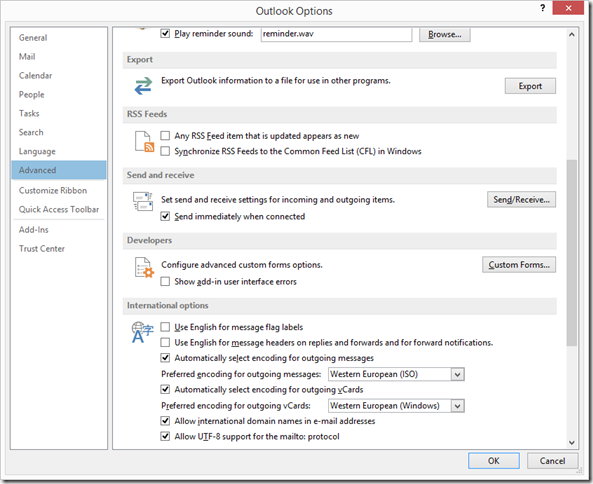Click the Browse button for reminder sound
Image resolution: width=593 pixels, height=484 pixels.
[445, 34]
